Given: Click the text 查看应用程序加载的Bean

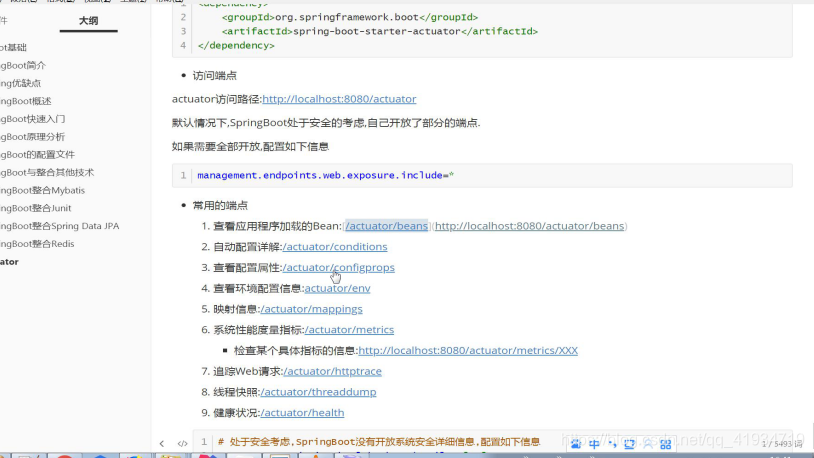Looking at the screenshot, I should coord(278,226).
